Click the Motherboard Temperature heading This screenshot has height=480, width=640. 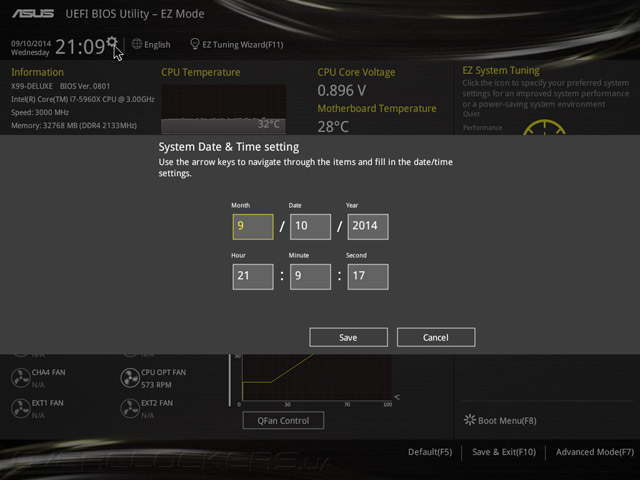pos(377,109)
